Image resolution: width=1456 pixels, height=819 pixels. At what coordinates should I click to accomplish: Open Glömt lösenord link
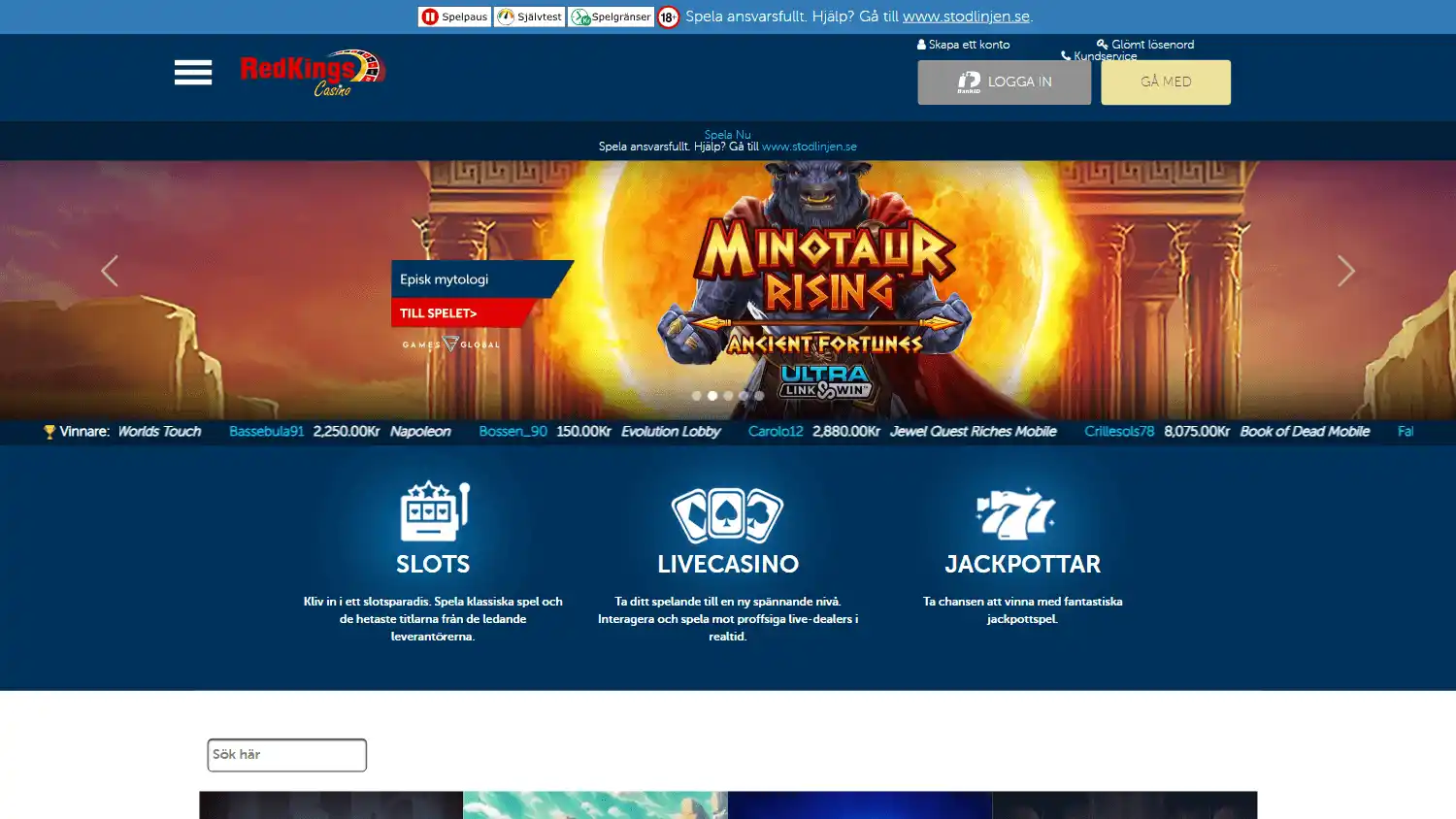pyautogui.click(x=1145, y=45)
